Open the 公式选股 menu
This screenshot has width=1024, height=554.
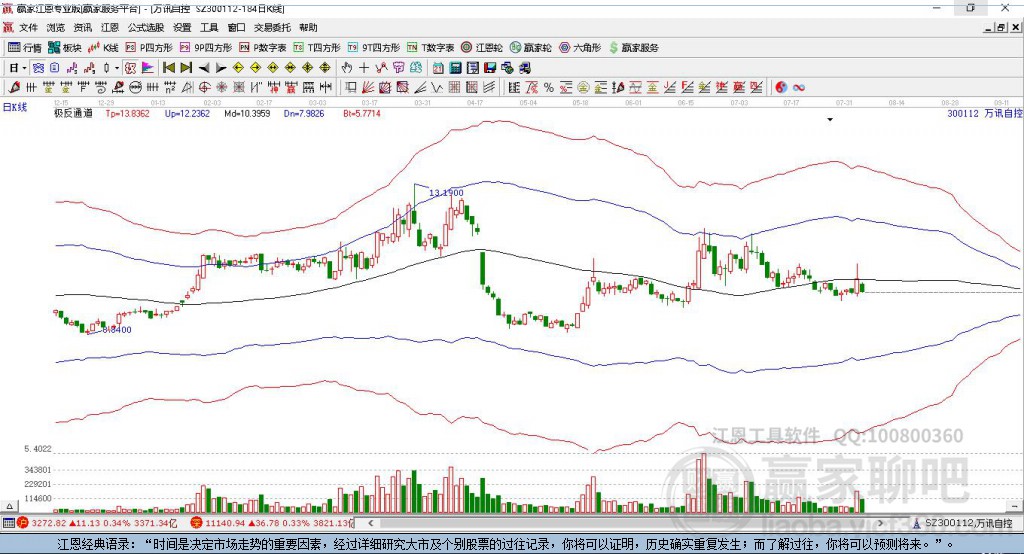point(146,27)
